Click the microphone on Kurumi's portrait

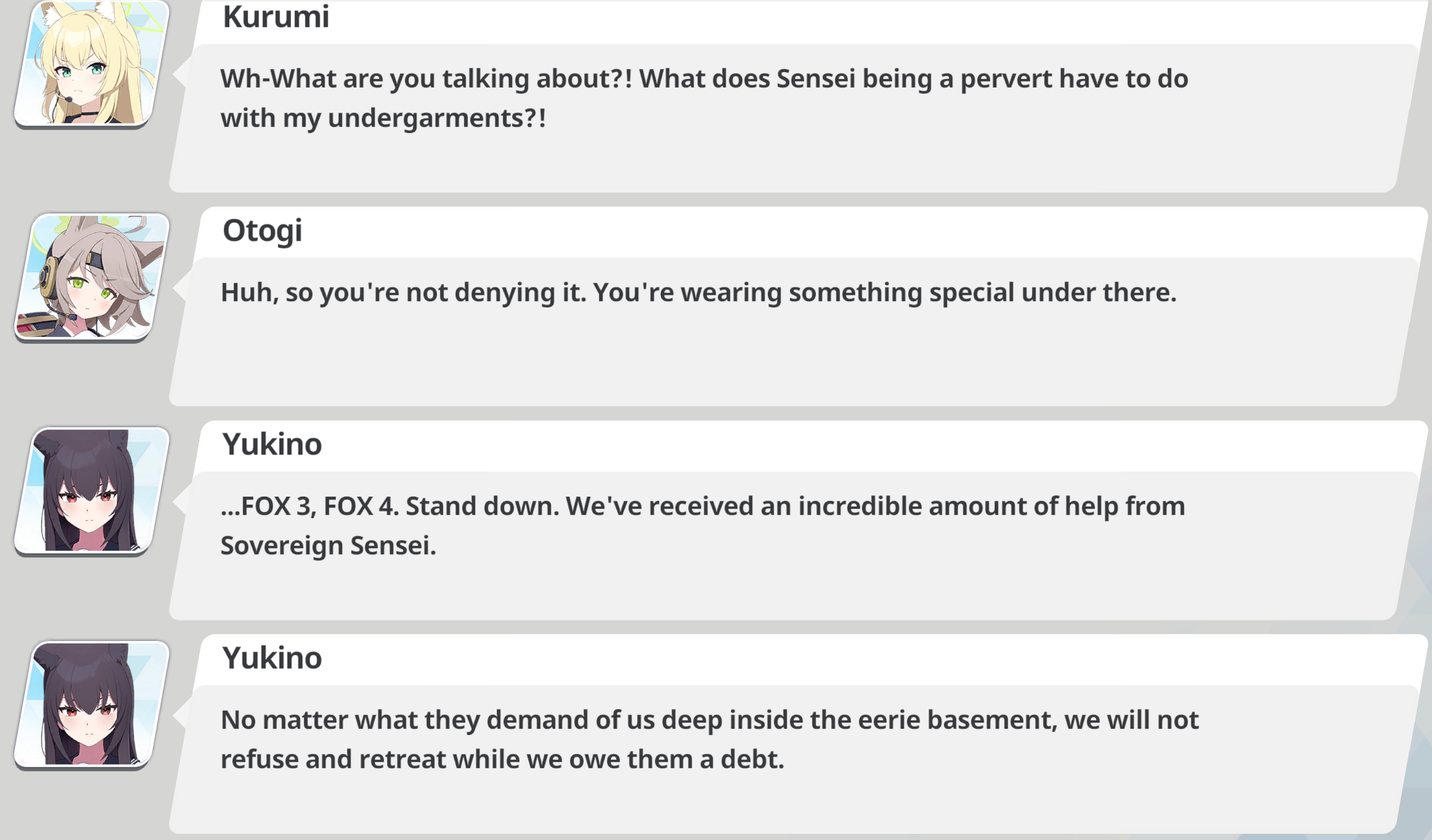click(68, 99)
